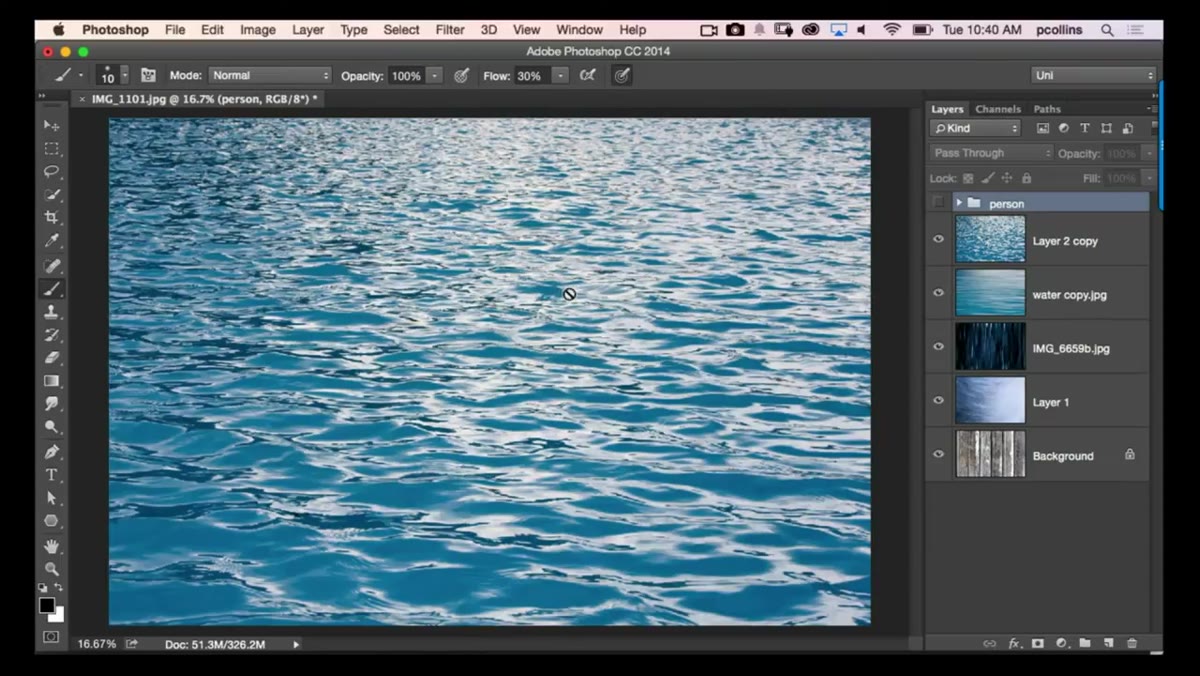The height and width of the screenshot is (676, 1200).
Task: Select the Rectangular Marquee tool
Action: click(x=51, y=149)
